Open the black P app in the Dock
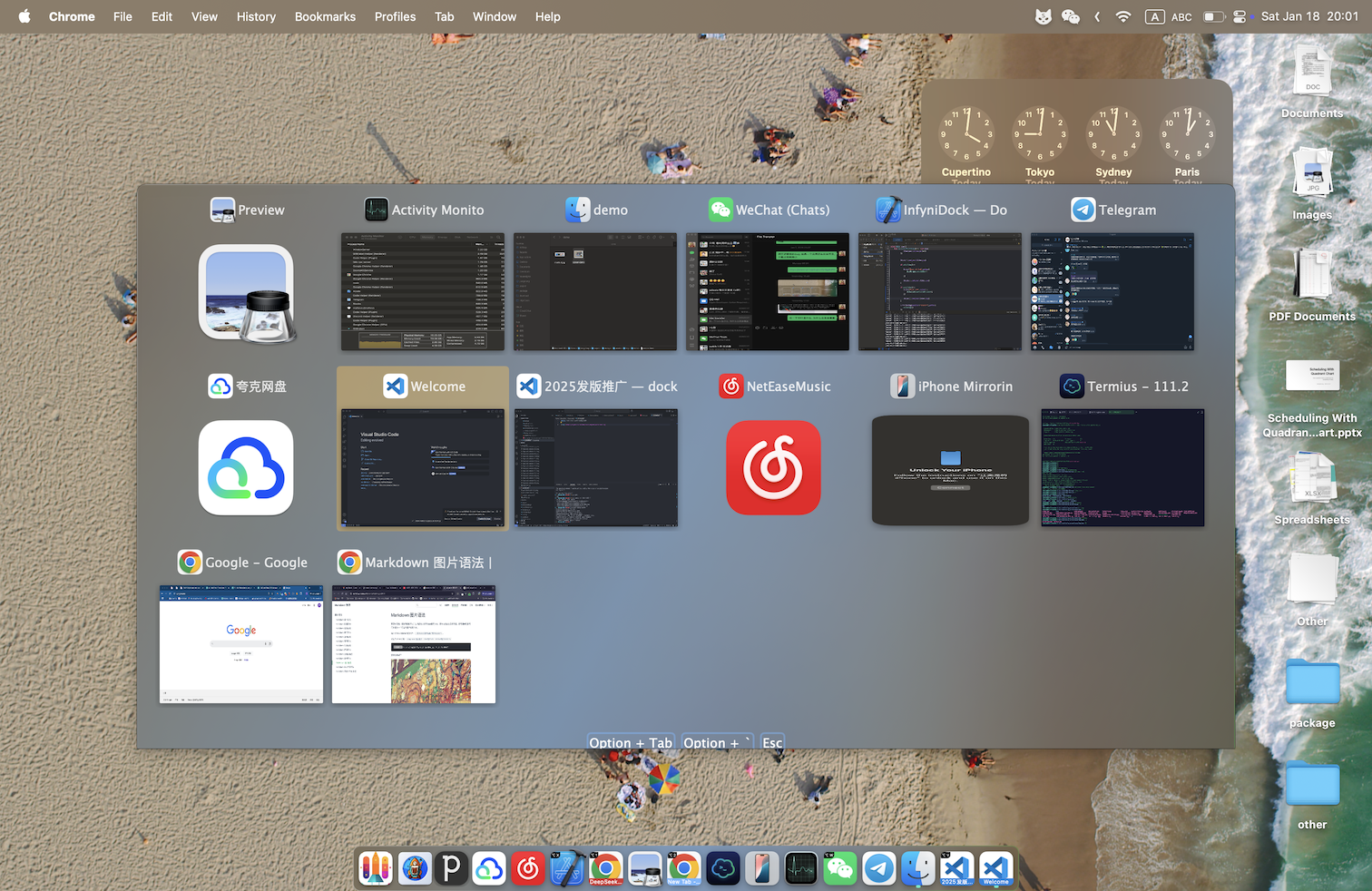The height and width of the screenshot is (891, 1372). [451, 868]
